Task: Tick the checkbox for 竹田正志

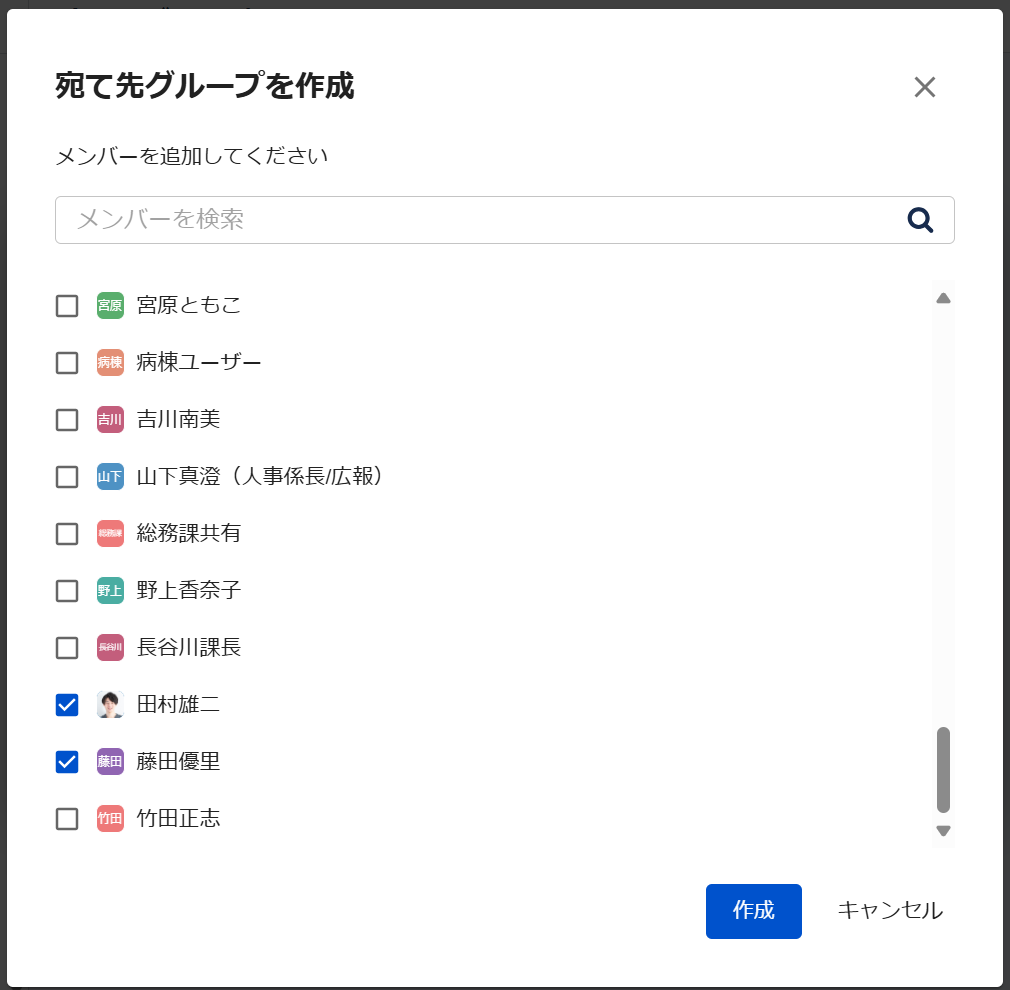Action: pyautogui.click(x=67, y=819)
